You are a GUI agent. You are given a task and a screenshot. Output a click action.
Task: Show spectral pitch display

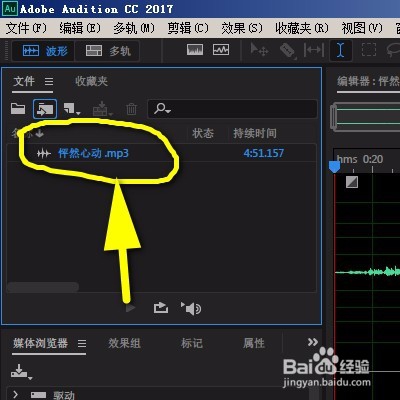221,50
